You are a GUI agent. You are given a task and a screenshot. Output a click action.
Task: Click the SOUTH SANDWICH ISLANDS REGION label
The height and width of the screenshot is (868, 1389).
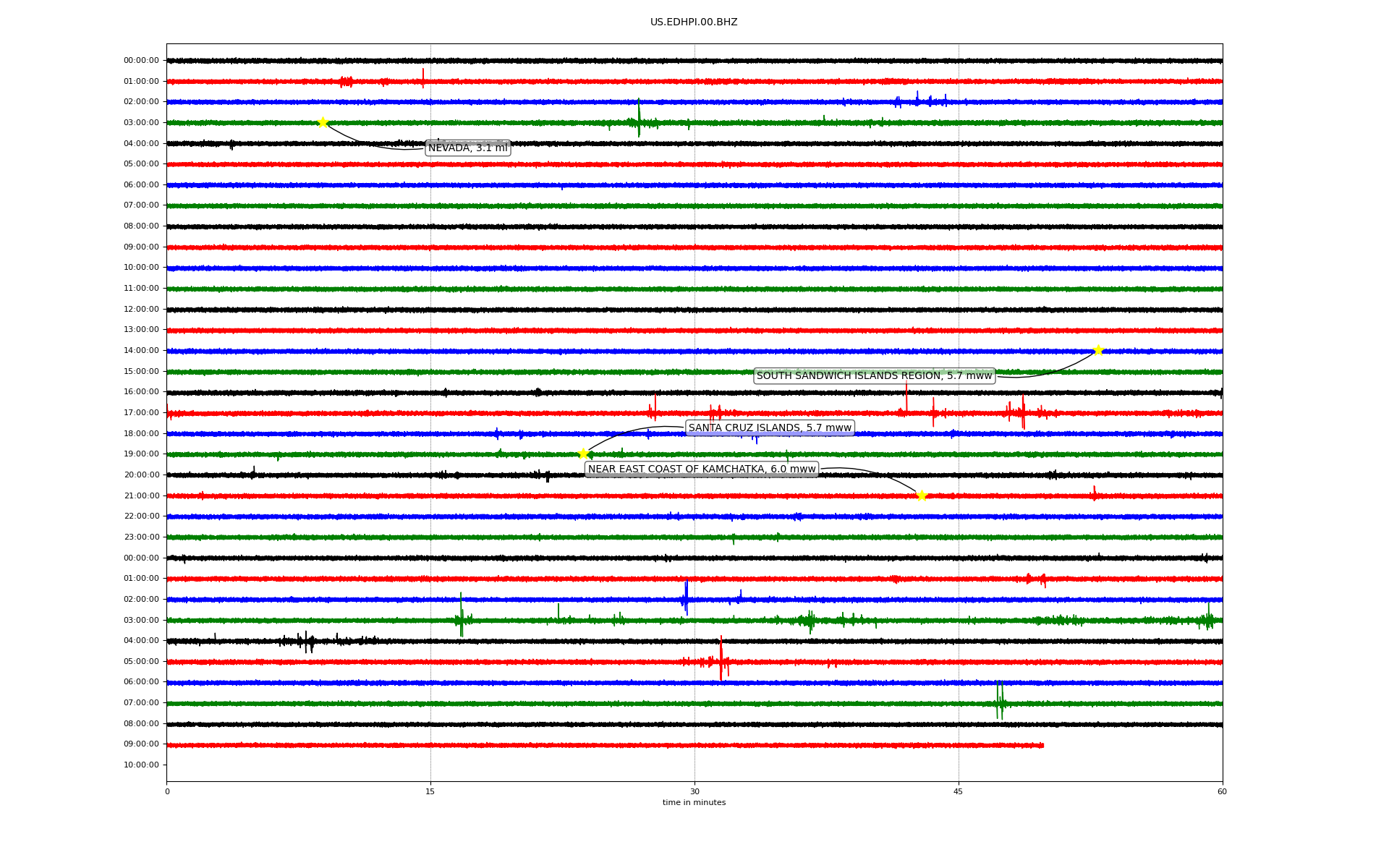click(874, 376)
